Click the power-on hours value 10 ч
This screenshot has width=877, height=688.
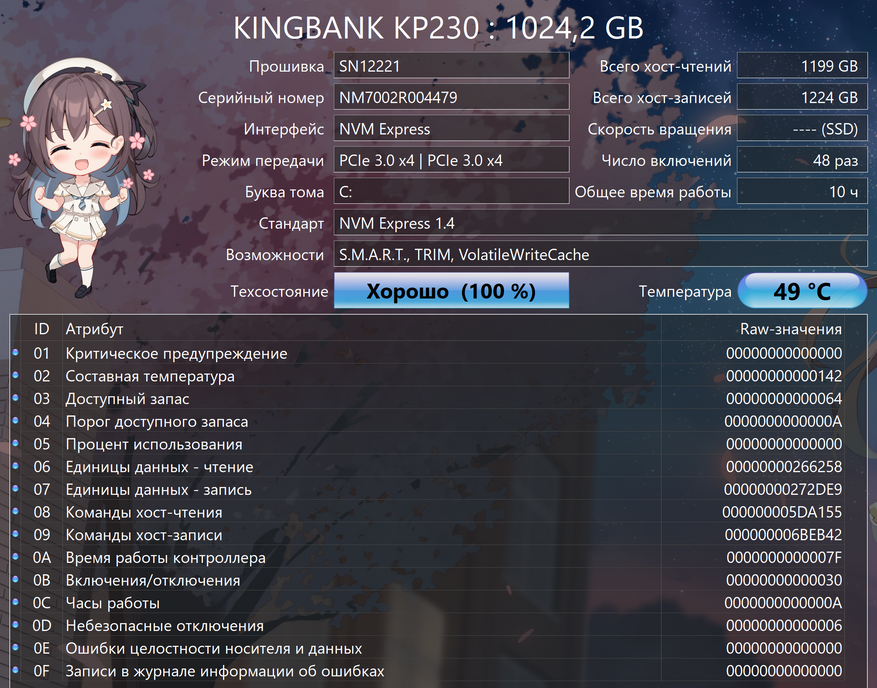802,191
